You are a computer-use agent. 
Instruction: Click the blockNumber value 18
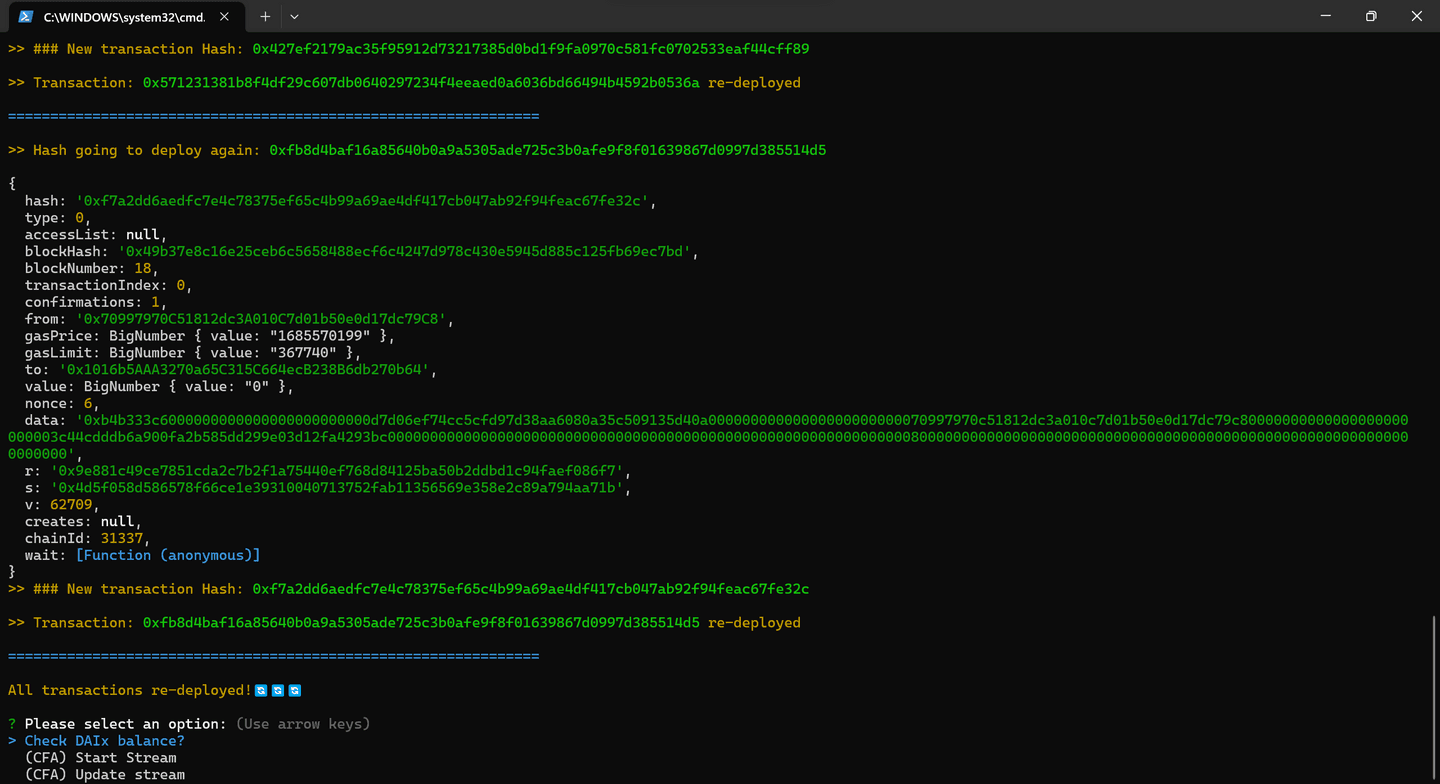[x=142, y=269]
